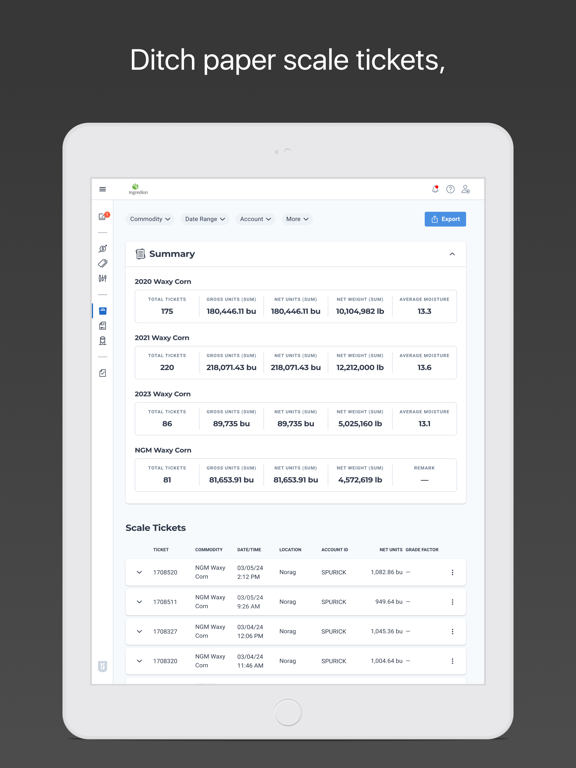This screenshot has width=576, height=768.
Task: Expand ticket 1708320 row
Action: pos(139,661)
